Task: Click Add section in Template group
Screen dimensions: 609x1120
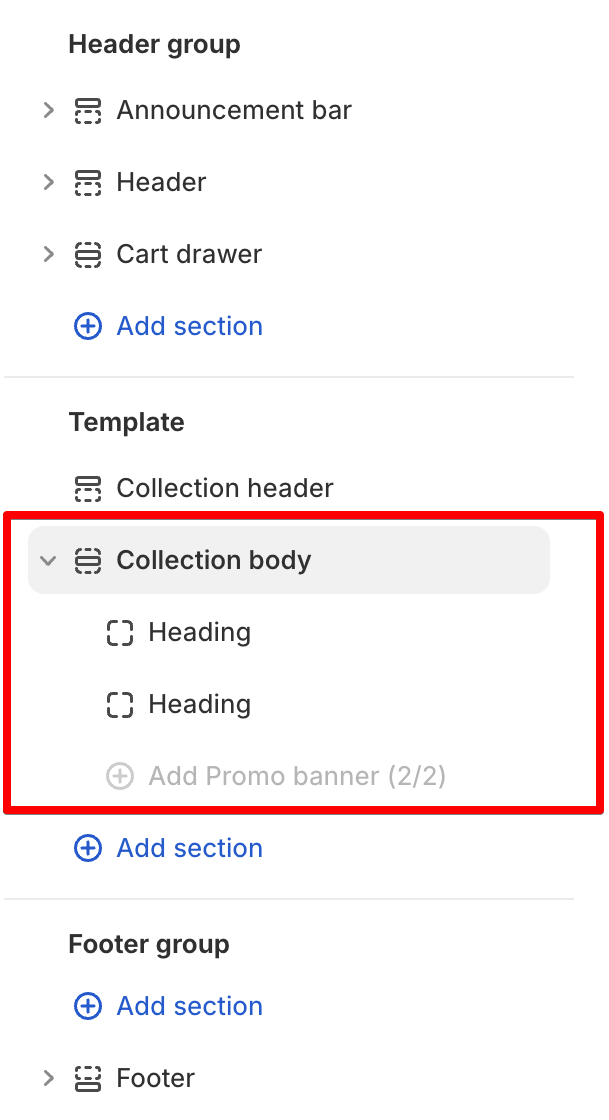Action: point(189,848)
